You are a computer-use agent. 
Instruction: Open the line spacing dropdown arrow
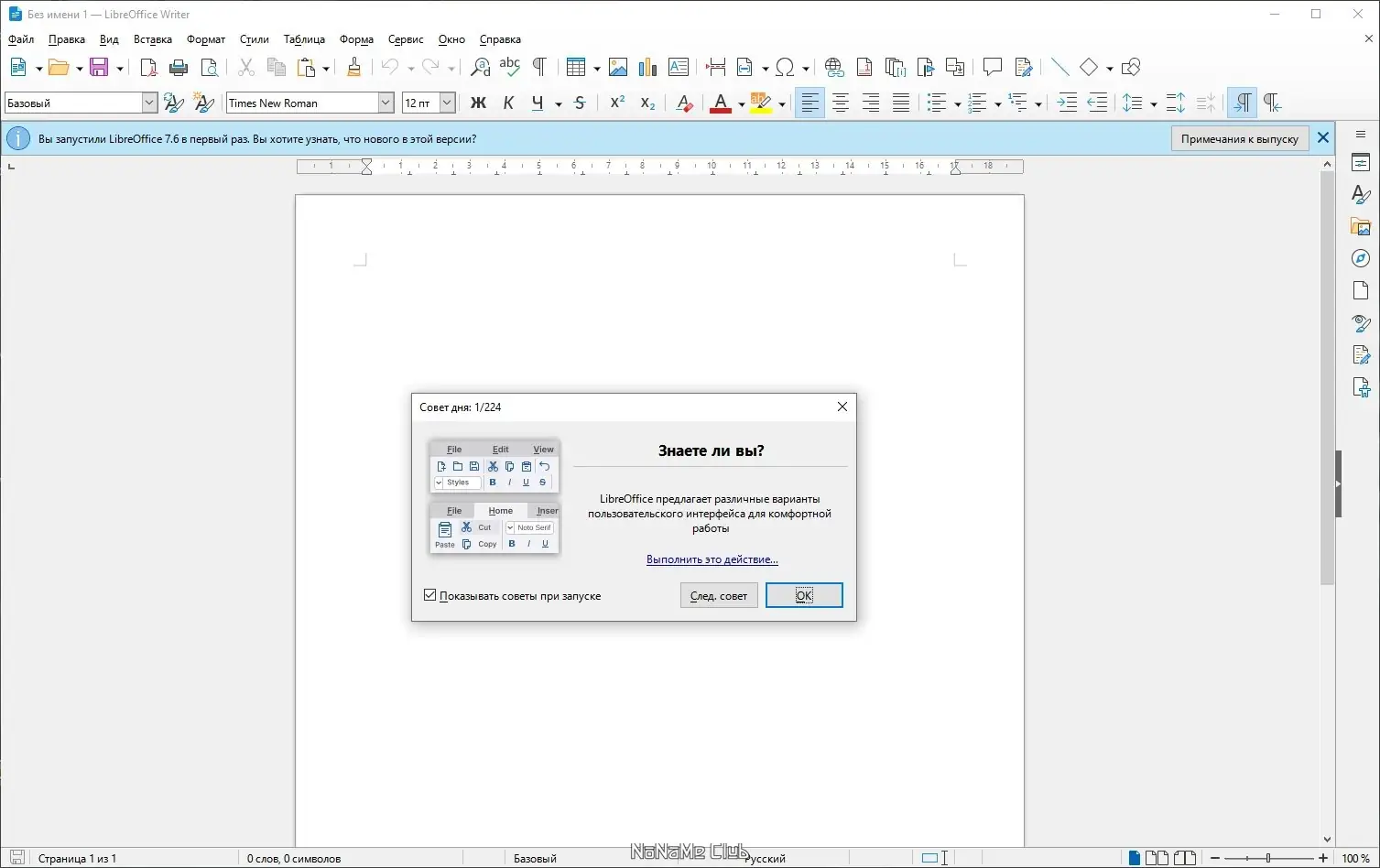[1153, 103]
